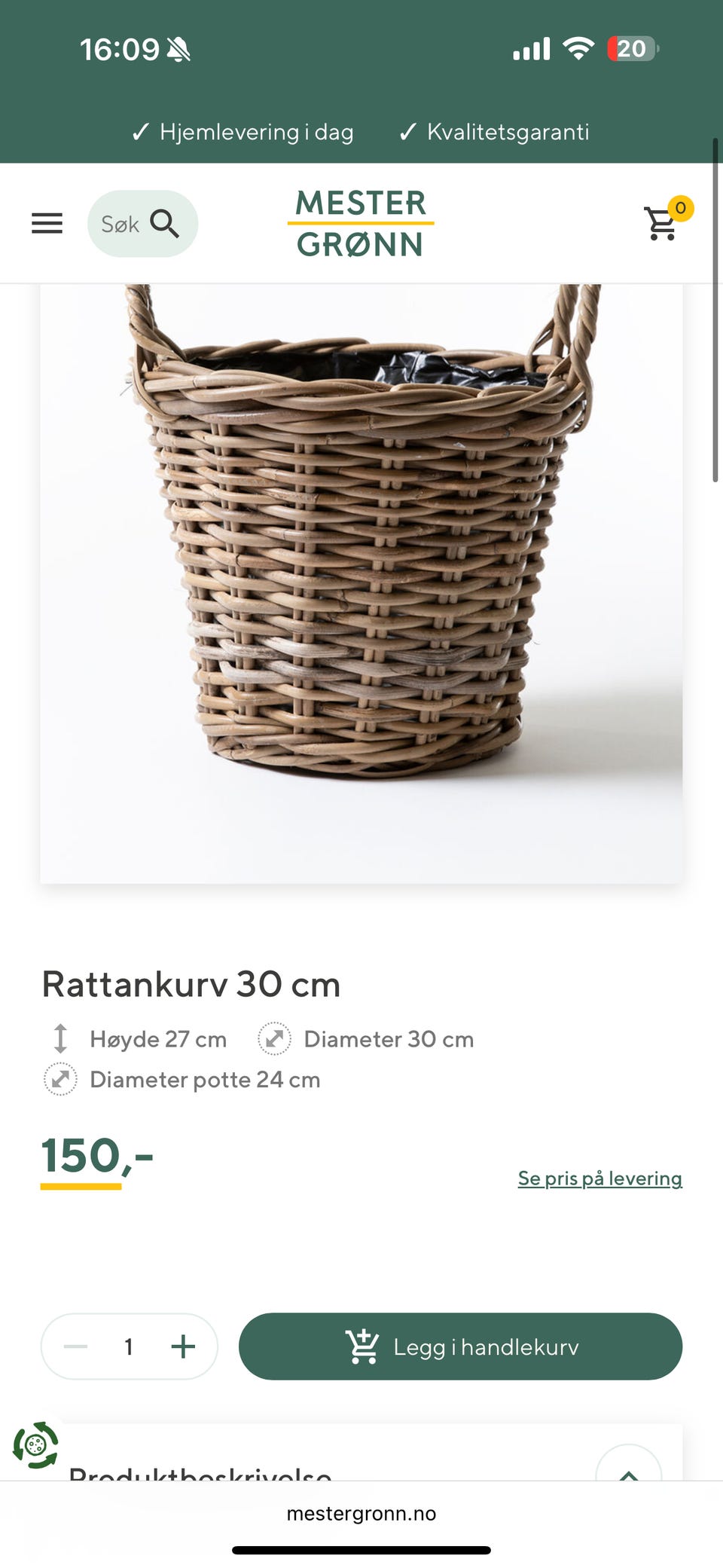Click the quantity value field showing 1
The width and height of the screenshot is (723, 1568).
[x=129, y=1346]
